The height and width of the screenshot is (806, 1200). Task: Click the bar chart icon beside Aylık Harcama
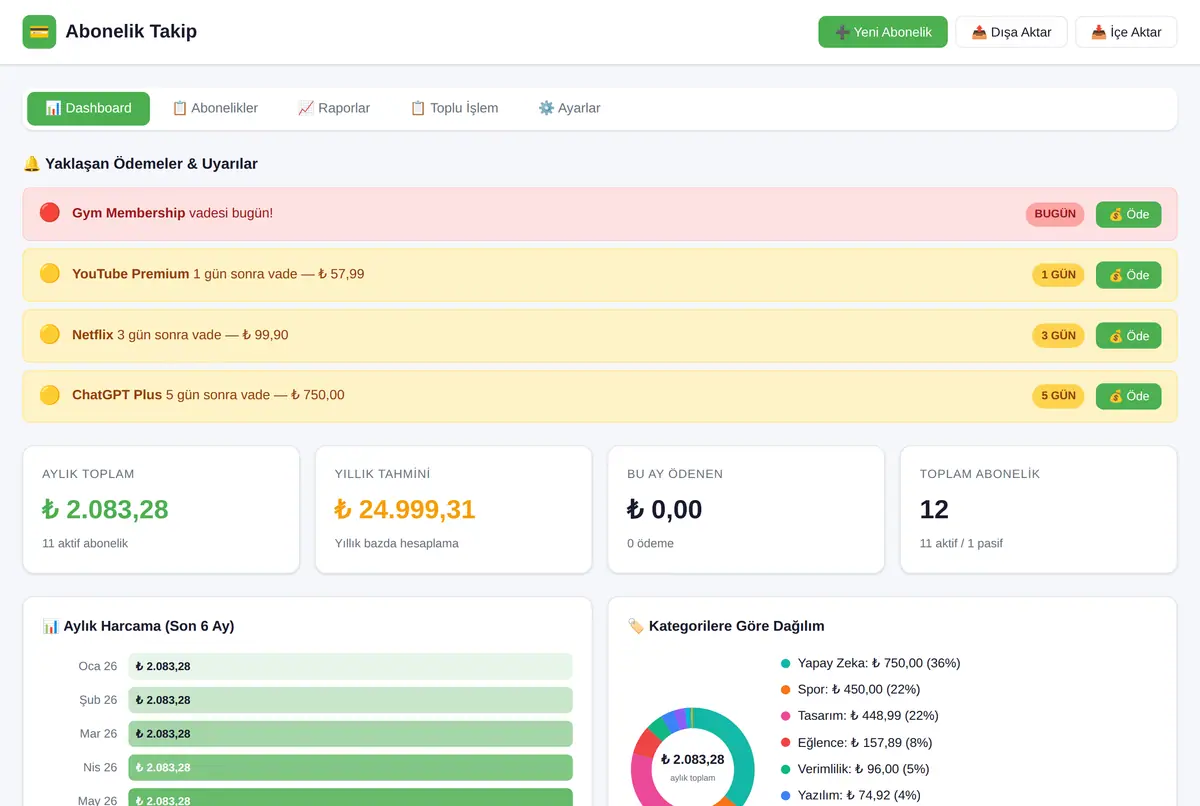[51, 626]
